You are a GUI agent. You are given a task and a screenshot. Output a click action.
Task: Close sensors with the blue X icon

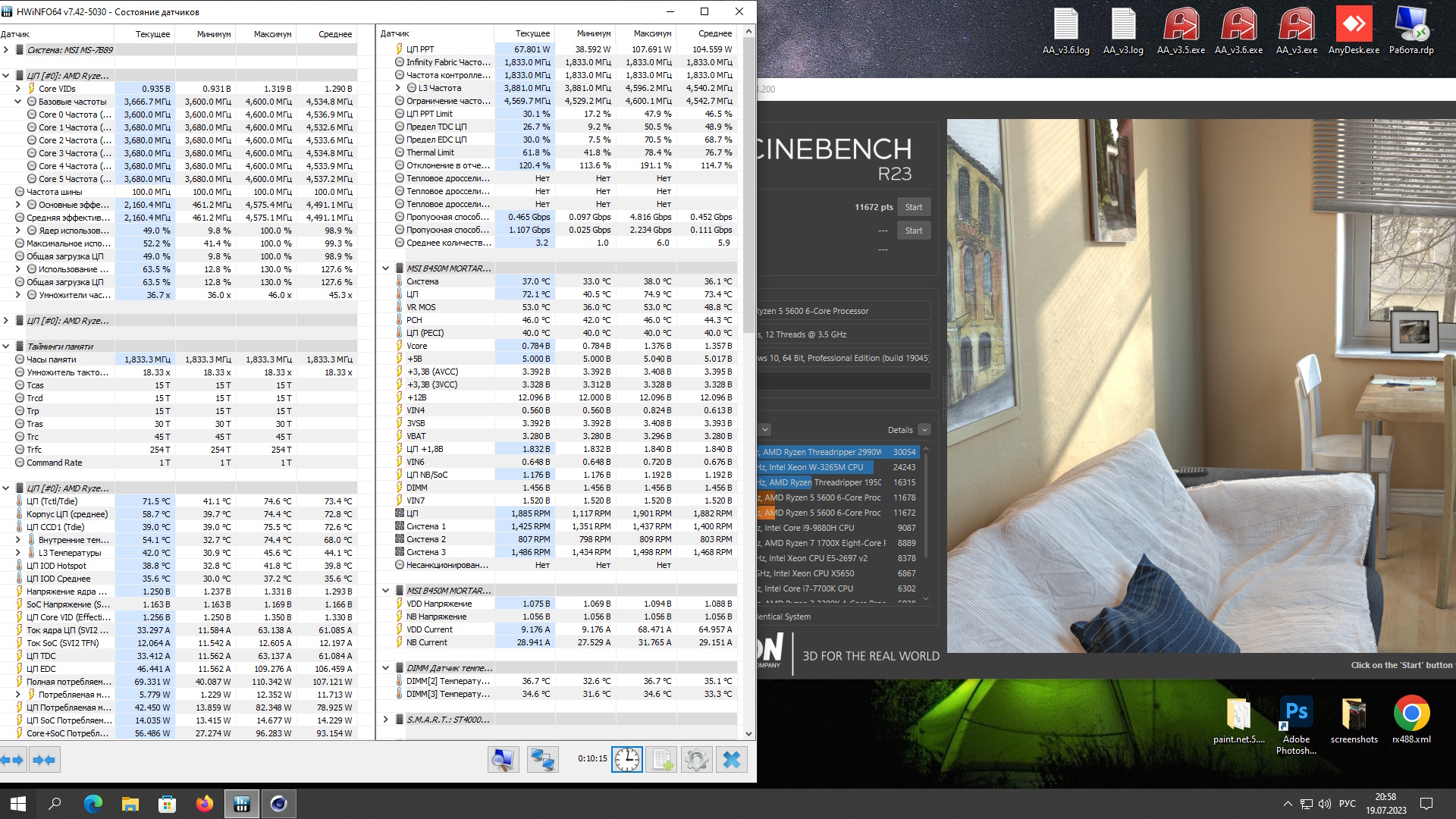point(731,760)
